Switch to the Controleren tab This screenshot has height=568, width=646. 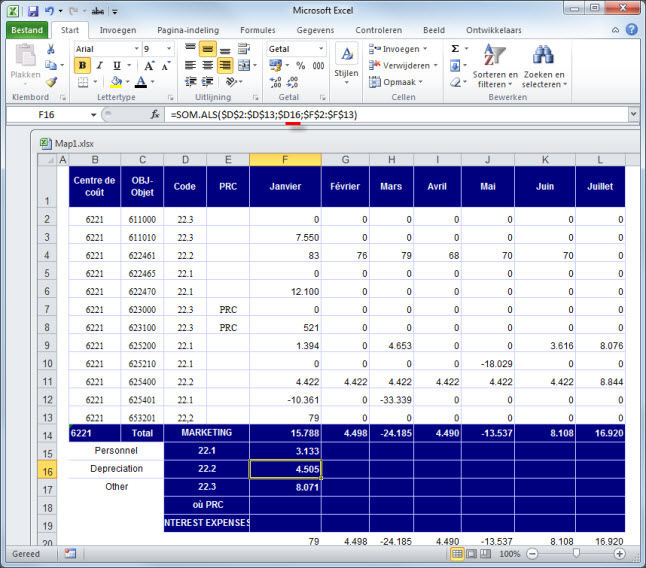point(379,30)
